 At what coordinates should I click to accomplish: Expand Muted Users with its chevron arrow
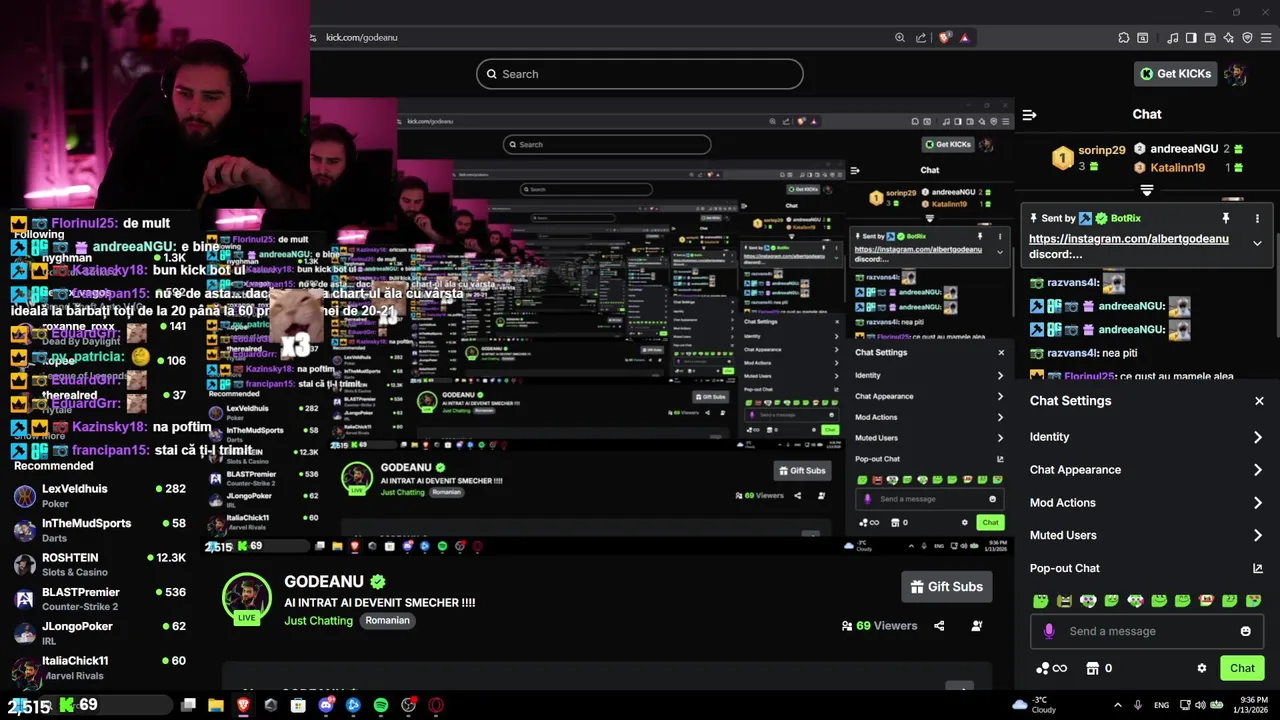pos(1258,536)
